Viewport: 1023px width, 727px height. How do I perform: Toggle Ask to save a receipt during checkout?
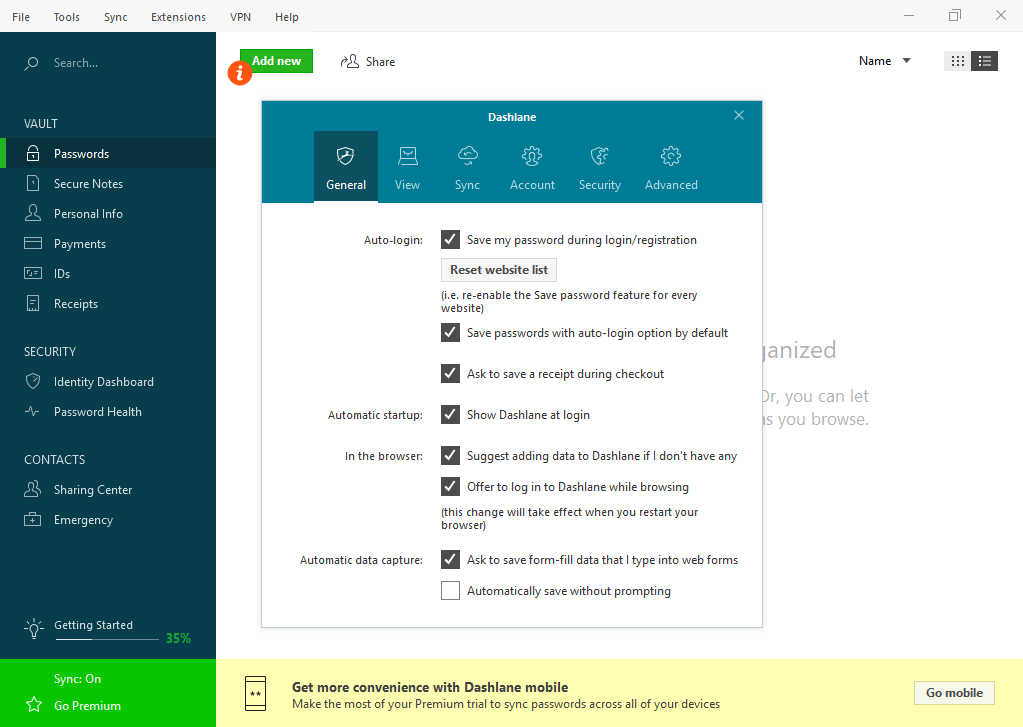click(x=450, y=373)
